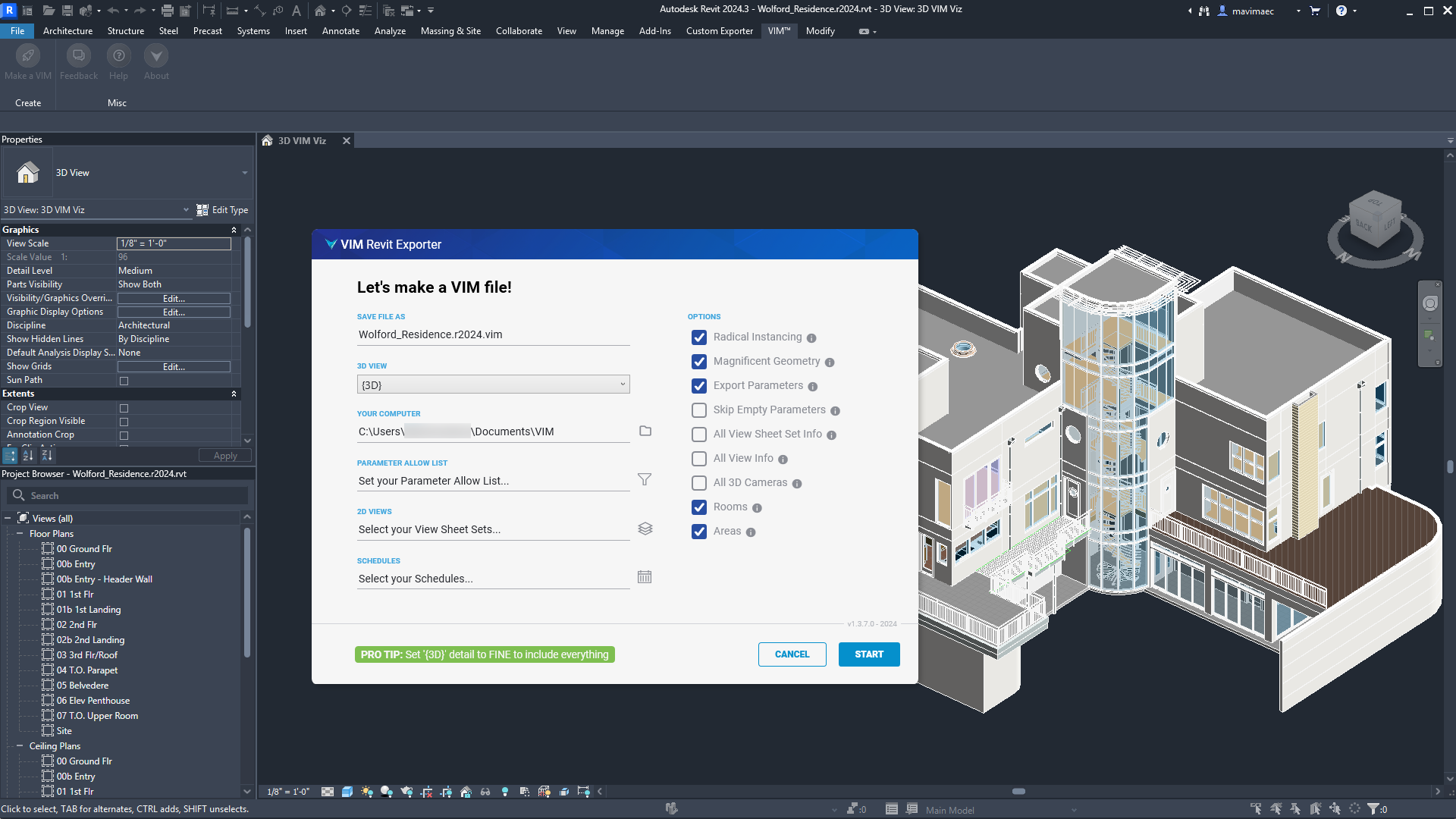Open the parameter allow list filter icon

pos(645,479)
